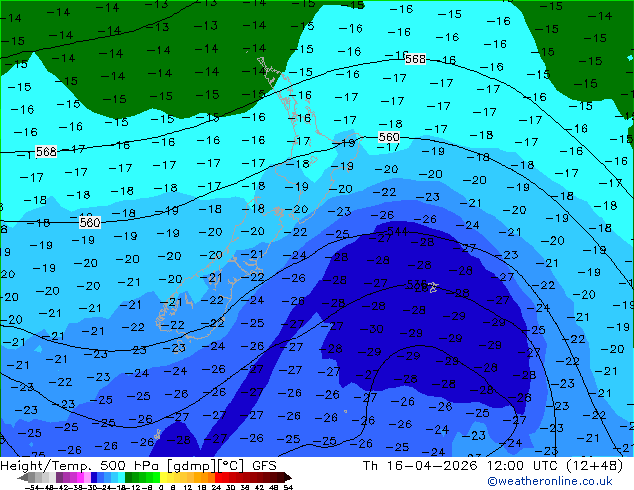Screen dimensions: 634x490
Task: Click the 568 contour label near the top
Action: pyautogui.click(x=415, y=59)
